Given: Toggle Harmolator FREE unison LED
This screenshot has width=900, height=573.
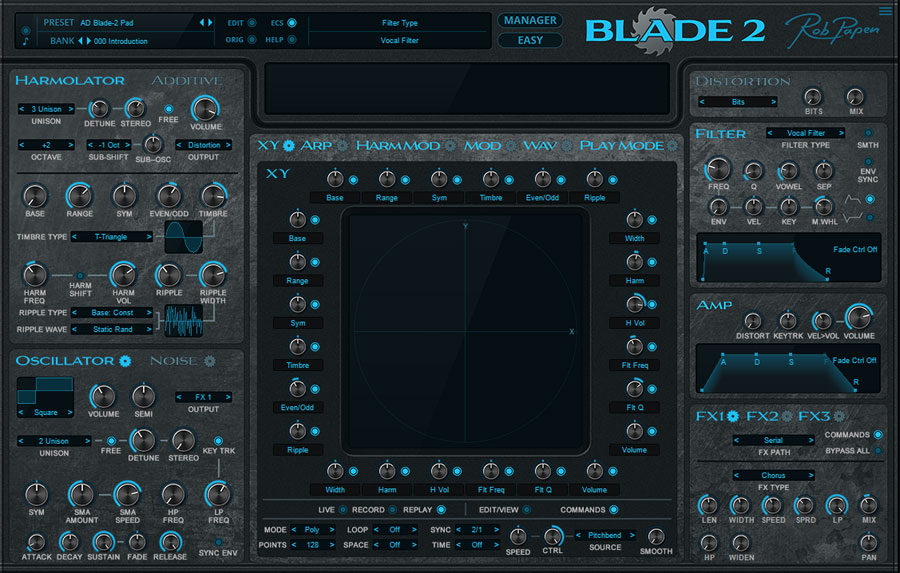Looking at the screenshot, I should click(169, 109).
